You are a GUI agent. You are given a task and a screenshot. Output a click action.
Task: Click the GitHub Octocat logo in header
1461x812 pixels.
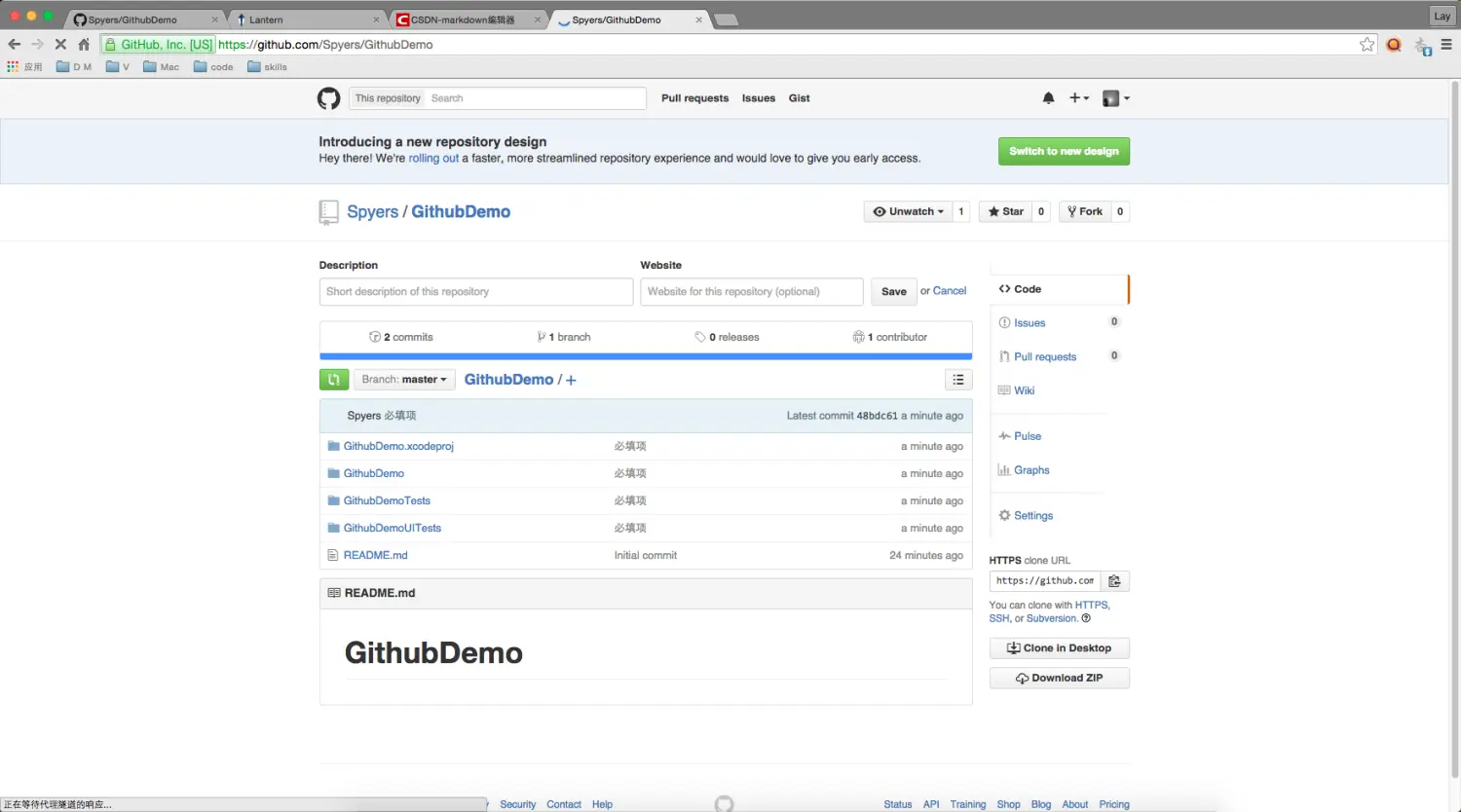point(329,98)
